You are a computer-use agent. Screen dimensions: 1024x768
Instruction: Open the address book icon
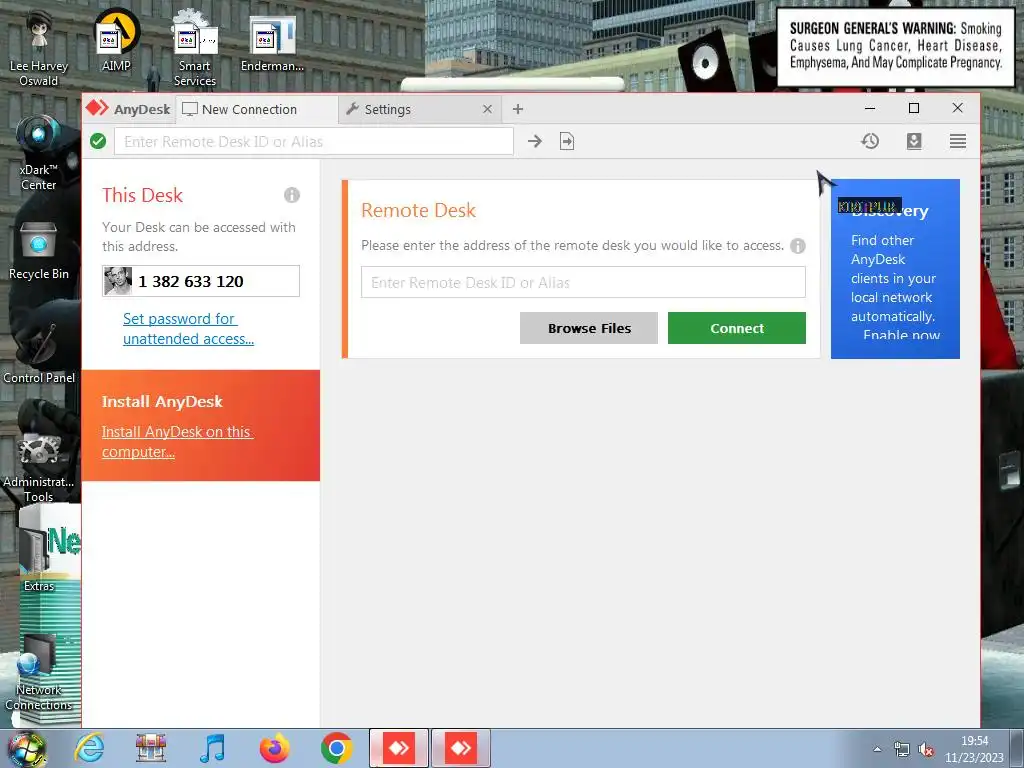(x=914, y=141)
